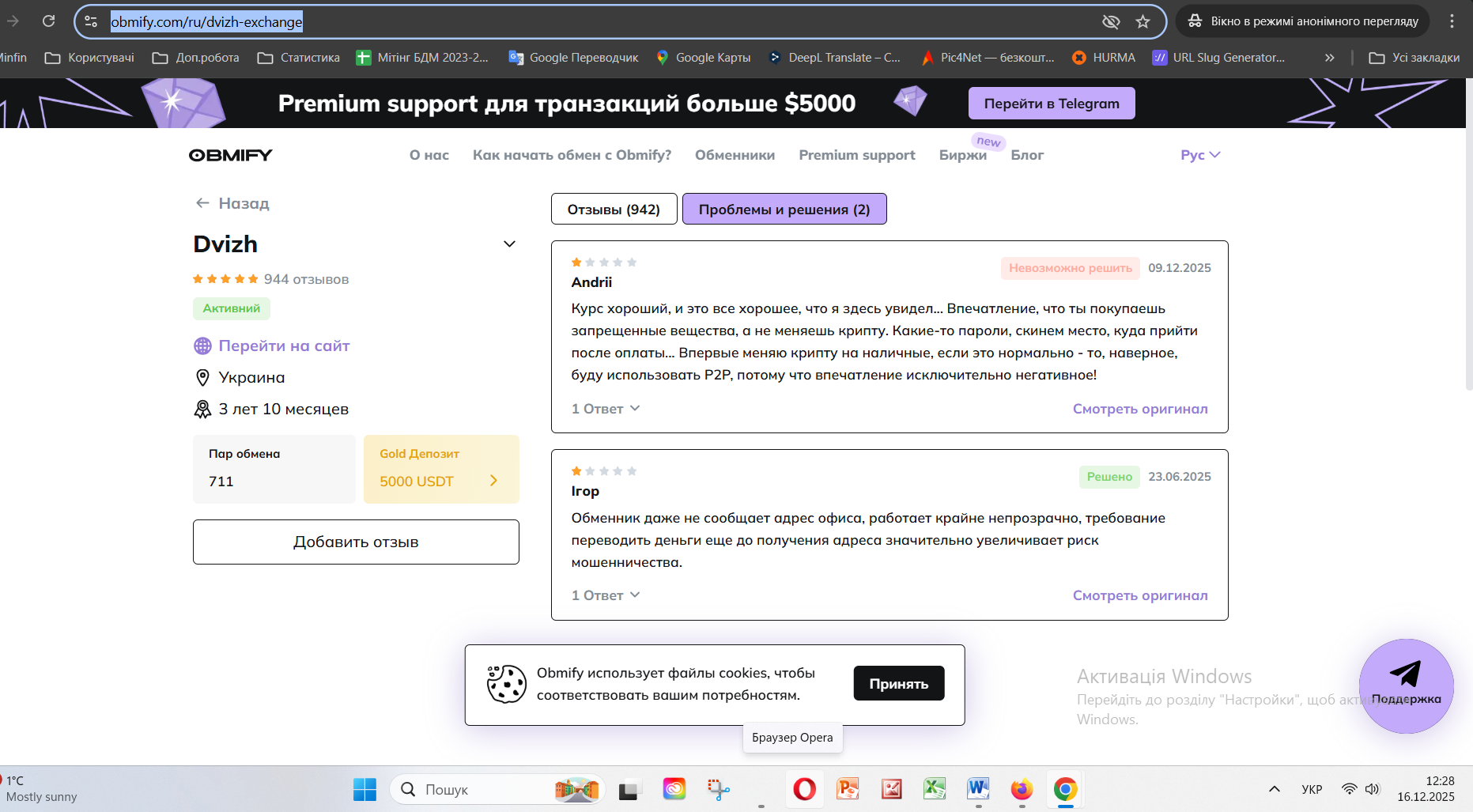This screenshot has width=1473, height=812.
Task: Show more bookmarks with the double chevron
Action: [1330, 58]
